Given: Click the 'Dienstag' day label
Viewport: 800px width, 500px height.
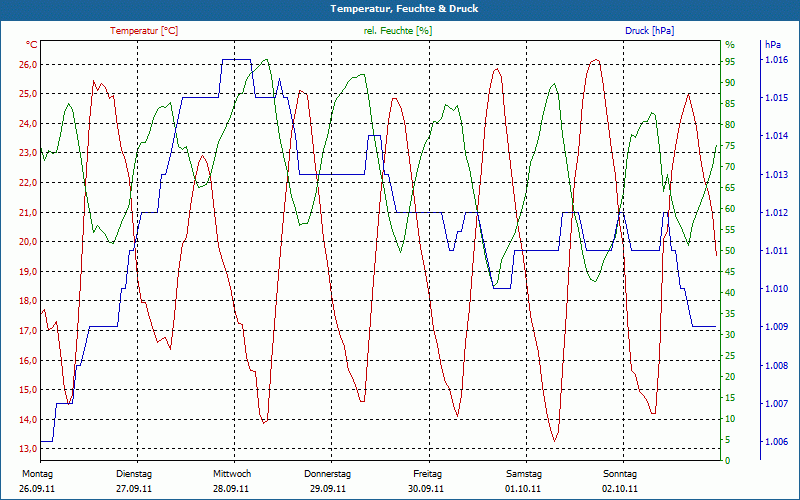Looking at the screenshot, I should point(134,474).
